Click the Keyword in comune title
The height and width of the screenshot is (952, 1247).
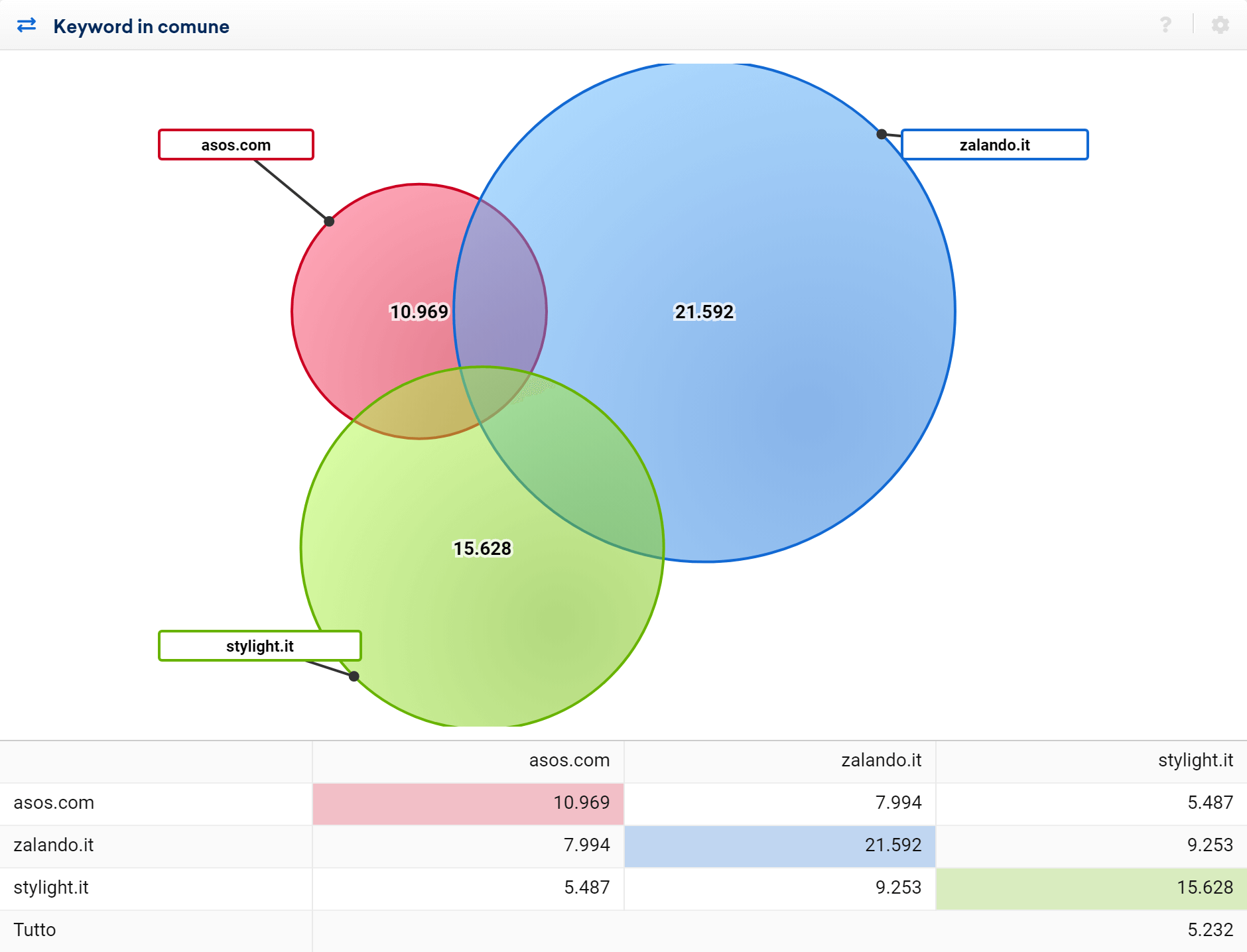pos(141,27)
